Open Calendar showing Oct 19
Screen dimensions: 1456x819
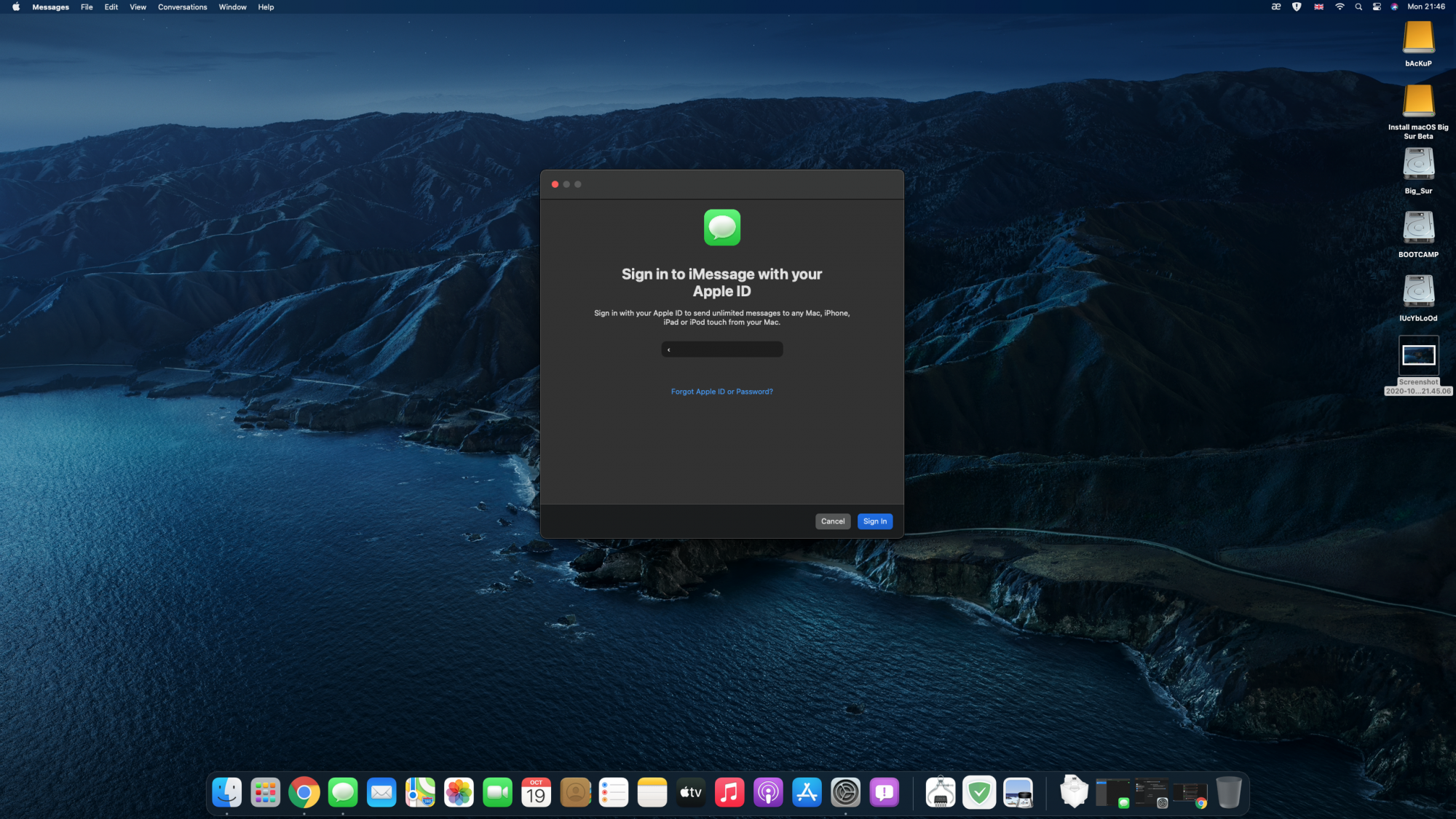(536, 792)
